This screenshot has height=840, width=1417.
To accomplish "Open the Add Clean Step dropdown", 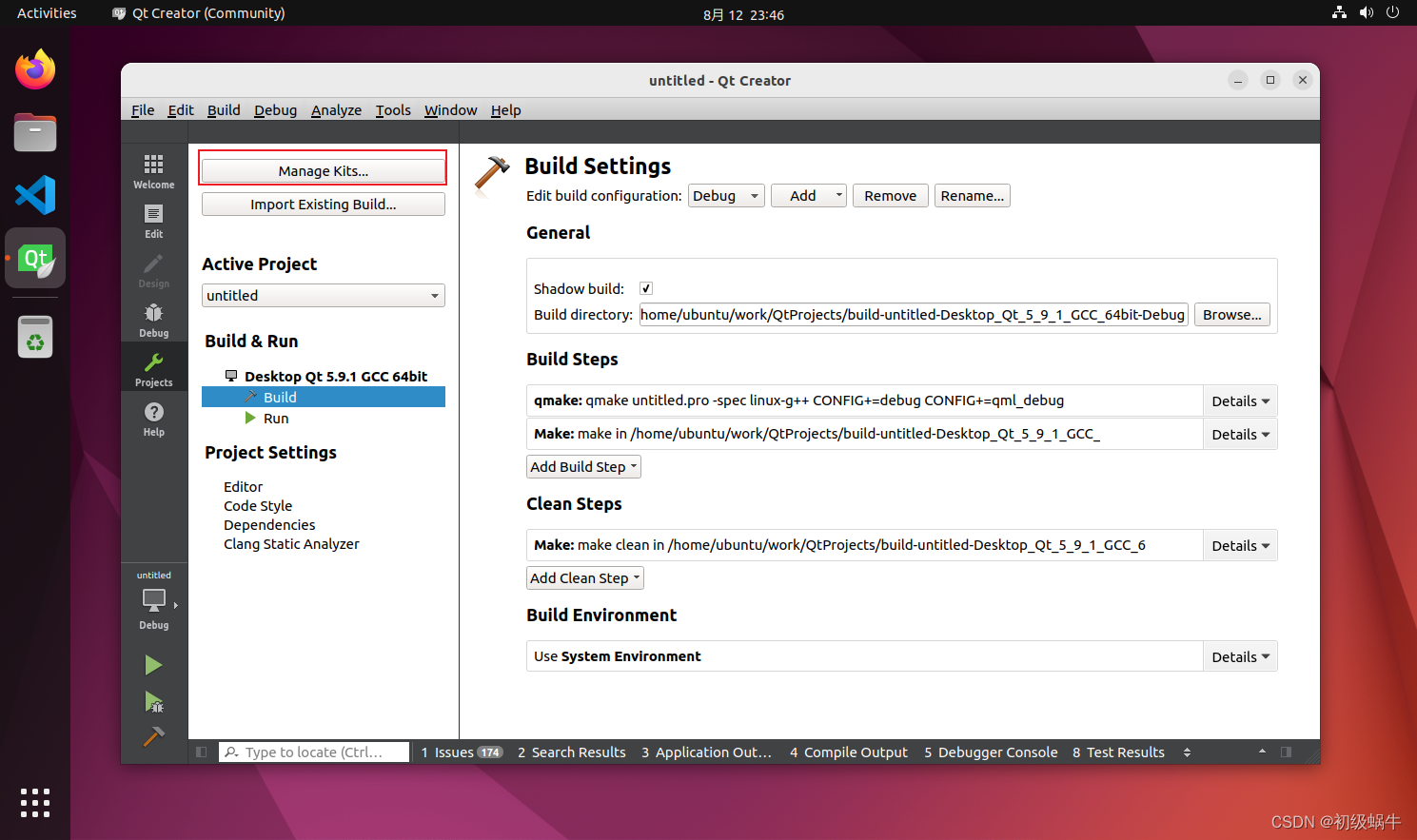I will tap(585, 577).
